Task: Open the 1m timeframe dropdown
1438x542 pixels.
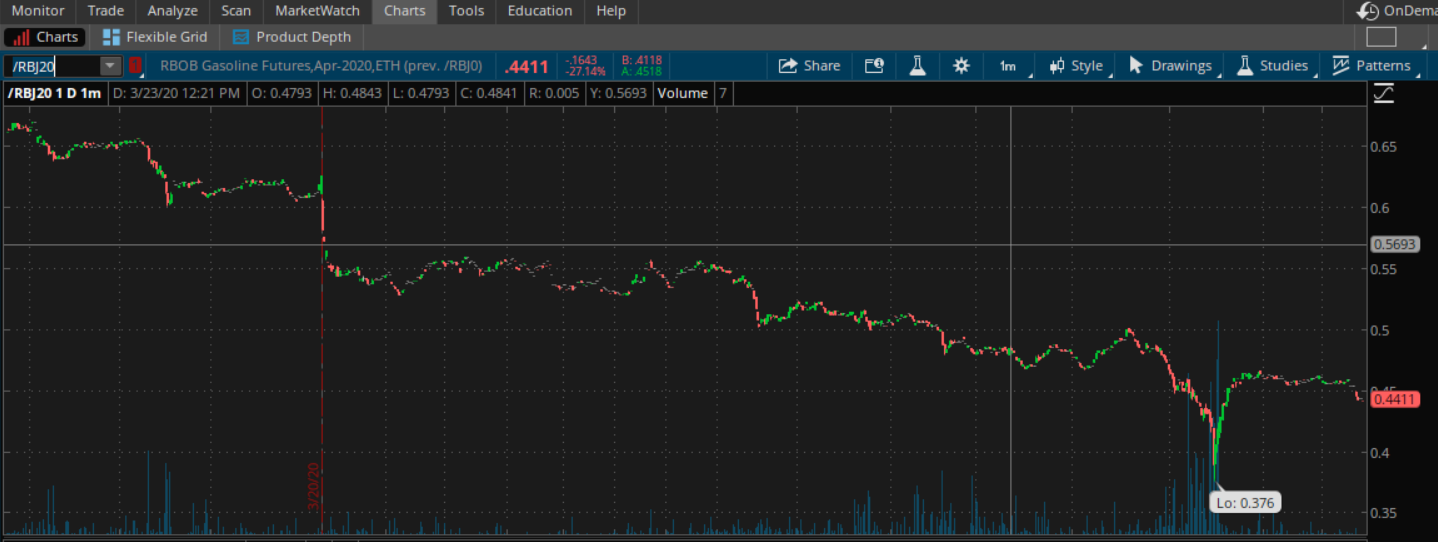Action: point(1008,66)
